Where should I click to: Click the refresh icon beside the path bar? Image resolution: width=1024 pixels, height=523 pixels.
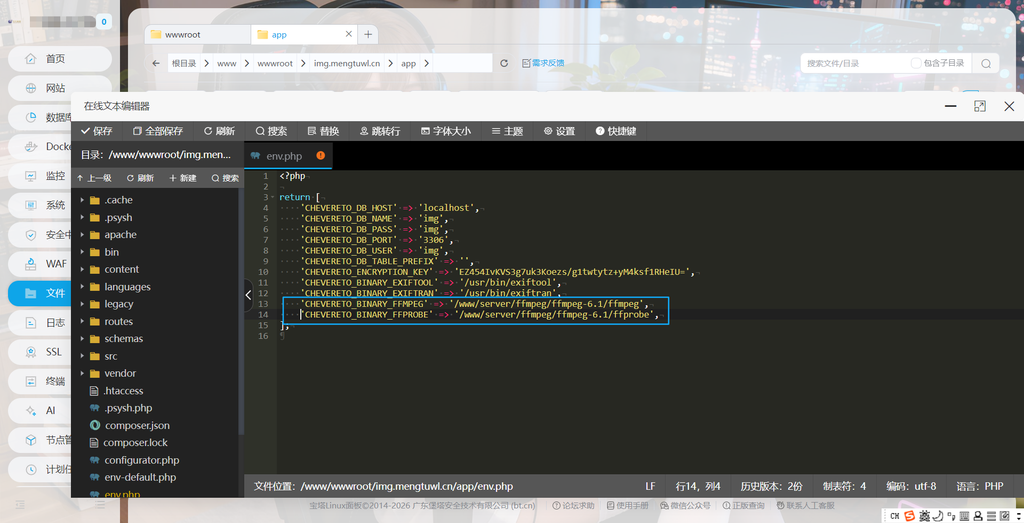[x=504, y=63]
